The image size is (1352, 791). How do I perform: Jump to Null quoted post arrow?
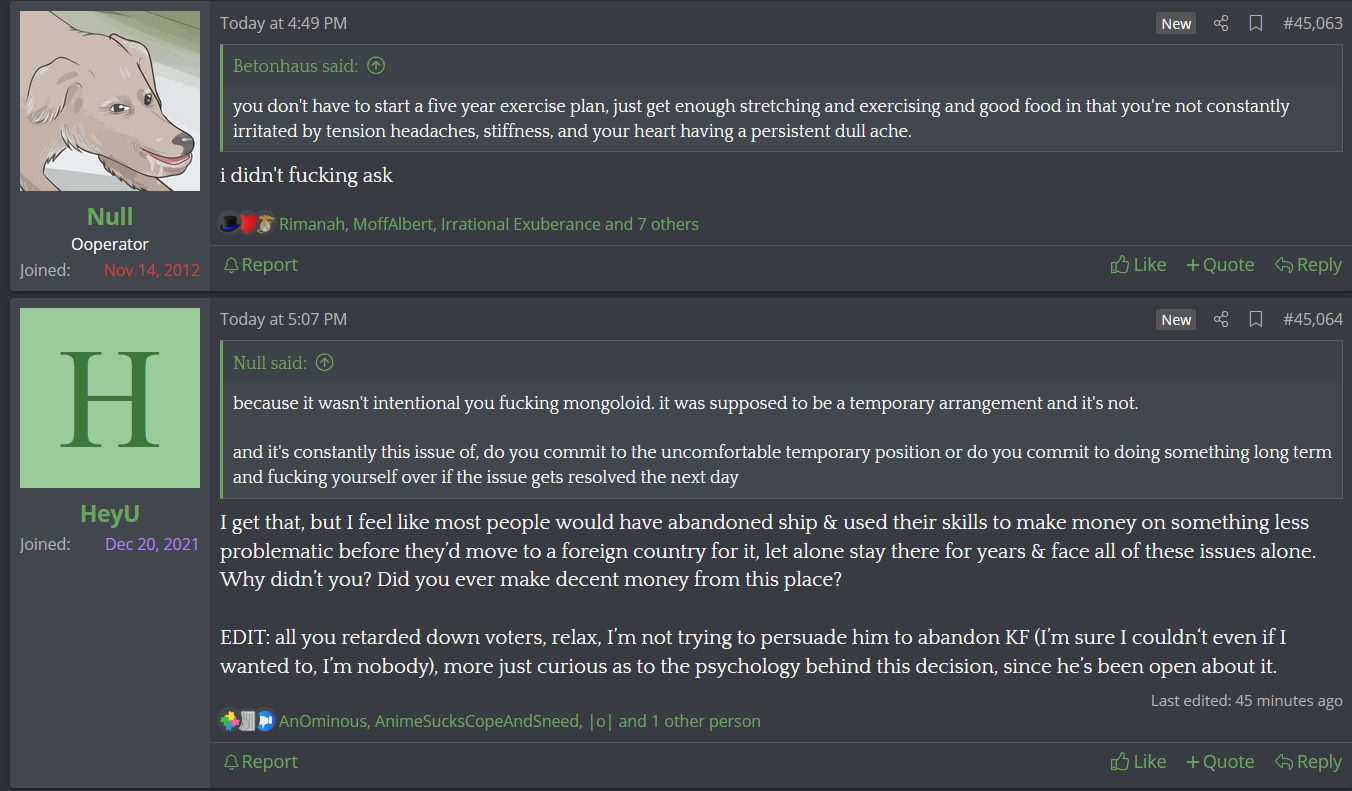324,362
